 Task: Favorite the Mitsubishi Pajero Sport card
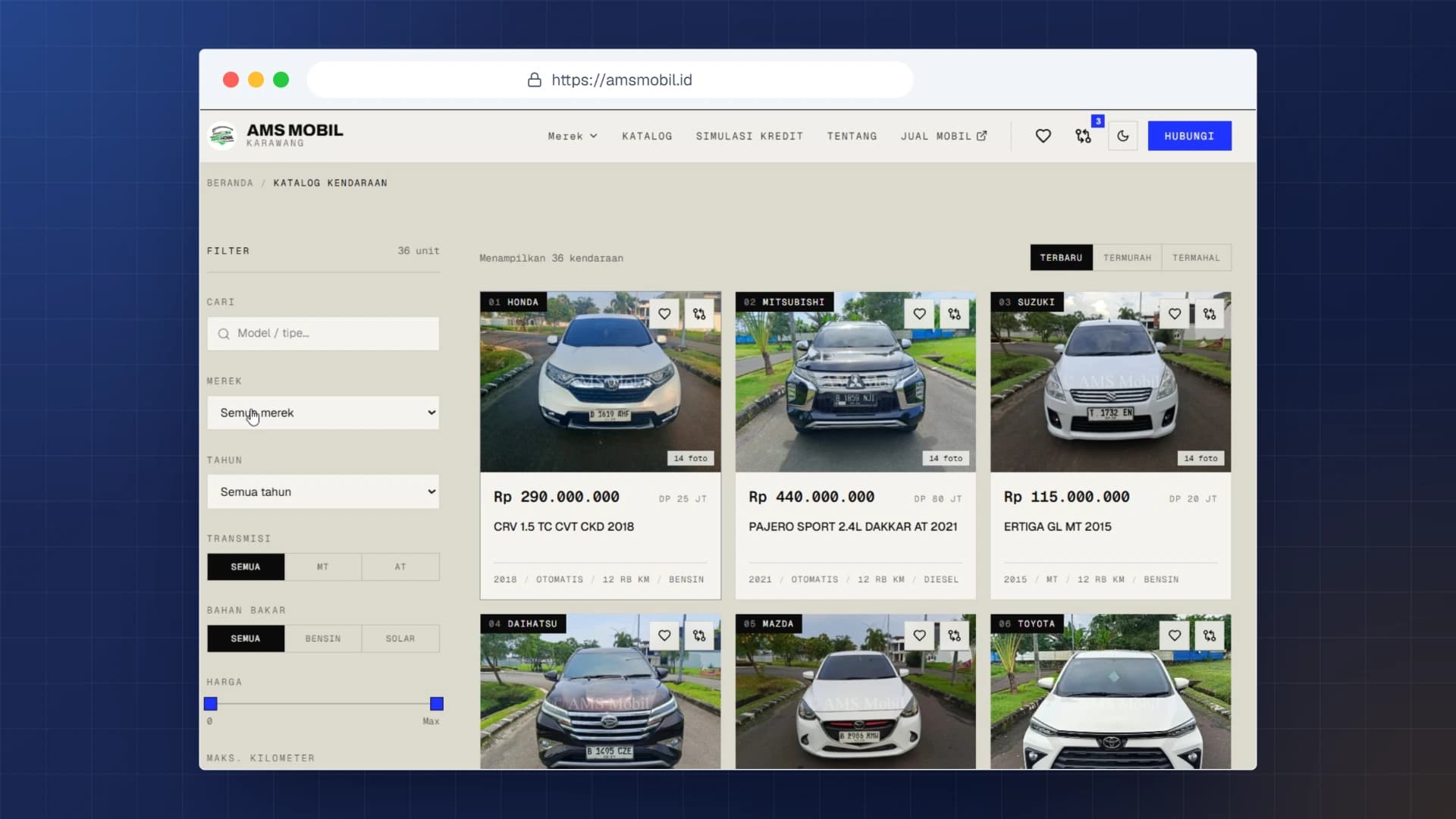coord(919,314)
